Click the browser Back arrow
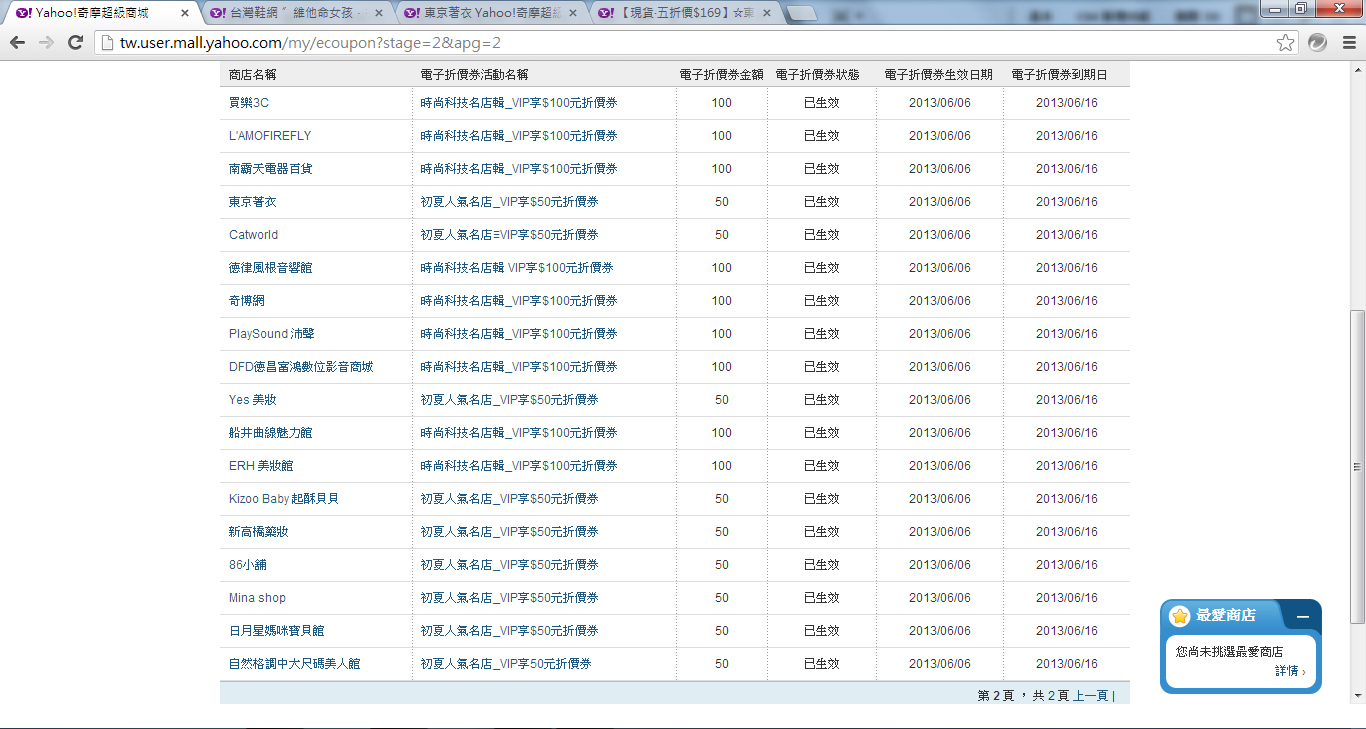 pos(17,42)
